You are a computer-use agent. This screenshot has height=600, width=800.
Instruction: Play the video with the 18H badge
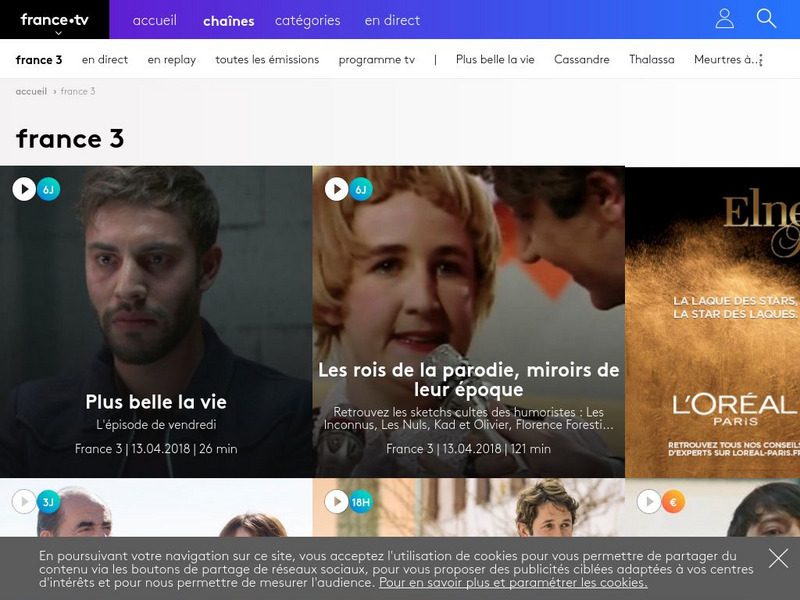[337, 502]
